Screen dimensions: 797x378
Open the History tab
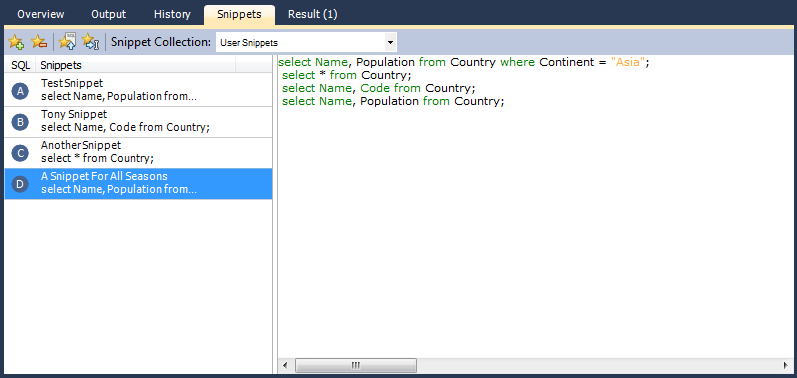coord(172,14)
